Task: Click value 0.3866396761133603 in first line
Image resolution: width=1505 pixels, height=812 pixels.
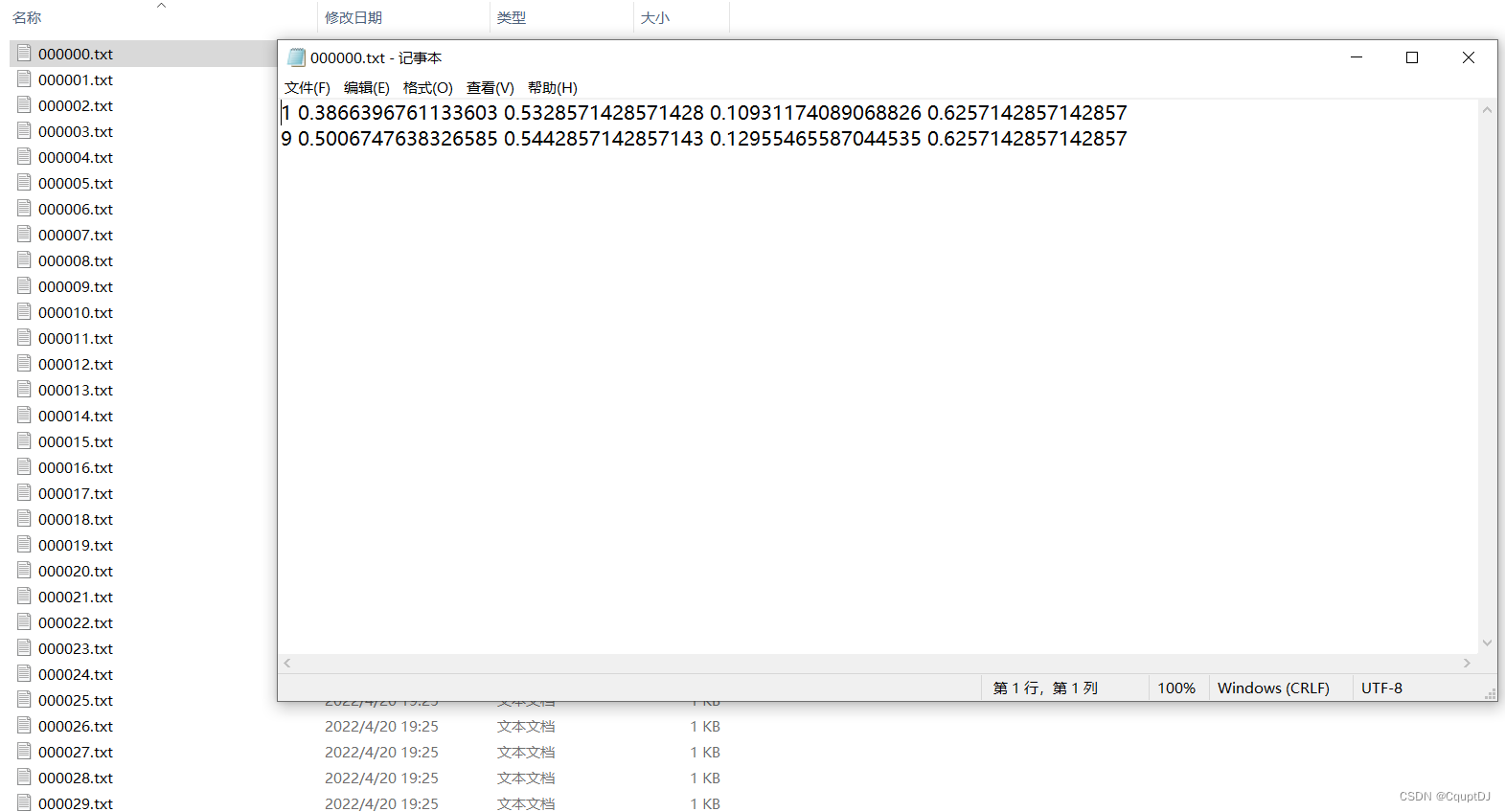Action: [398, 113]
